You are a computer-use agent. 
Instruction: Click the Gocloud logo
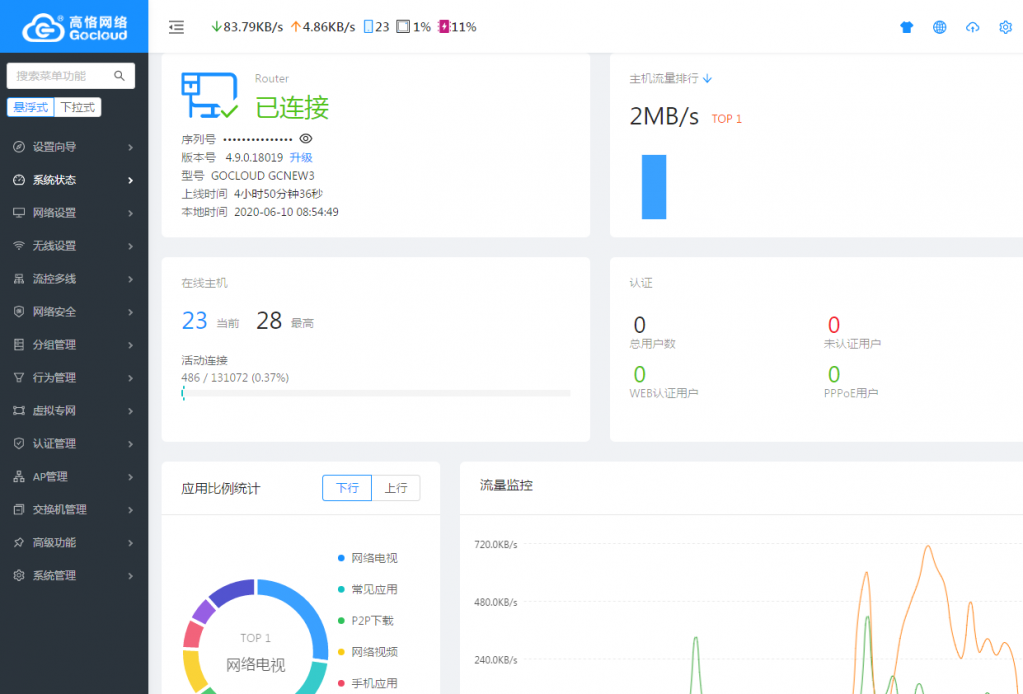point(74,27)
